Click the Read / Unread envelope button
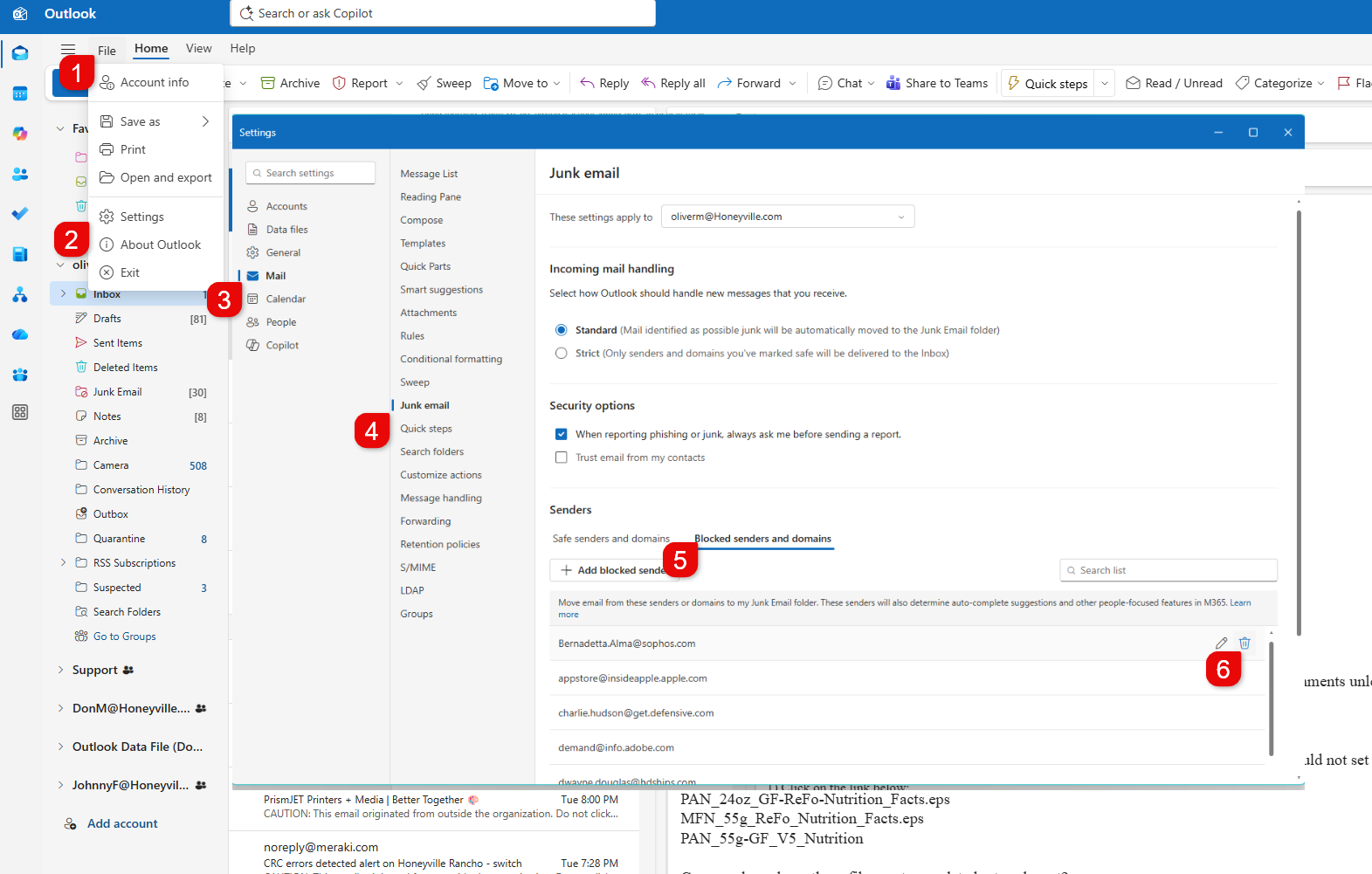1372x874 pixels. [x=1174, y=83]
